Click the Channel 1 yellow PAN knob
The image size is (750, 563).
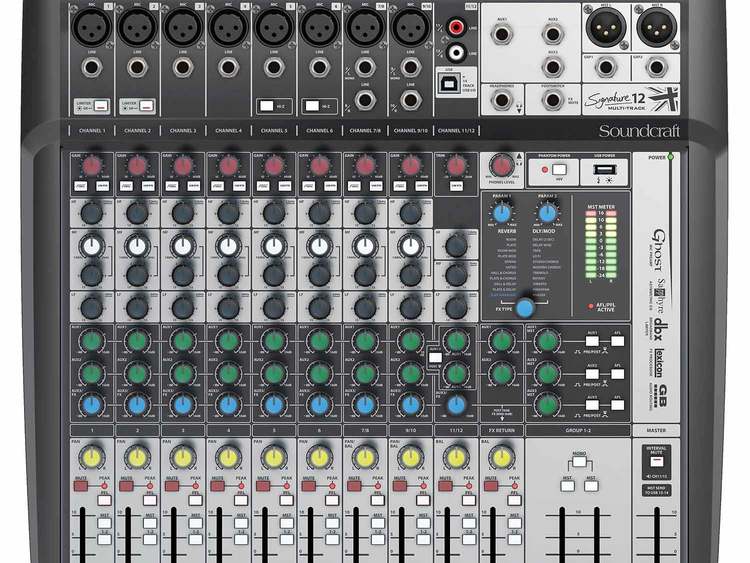[92, 458]
